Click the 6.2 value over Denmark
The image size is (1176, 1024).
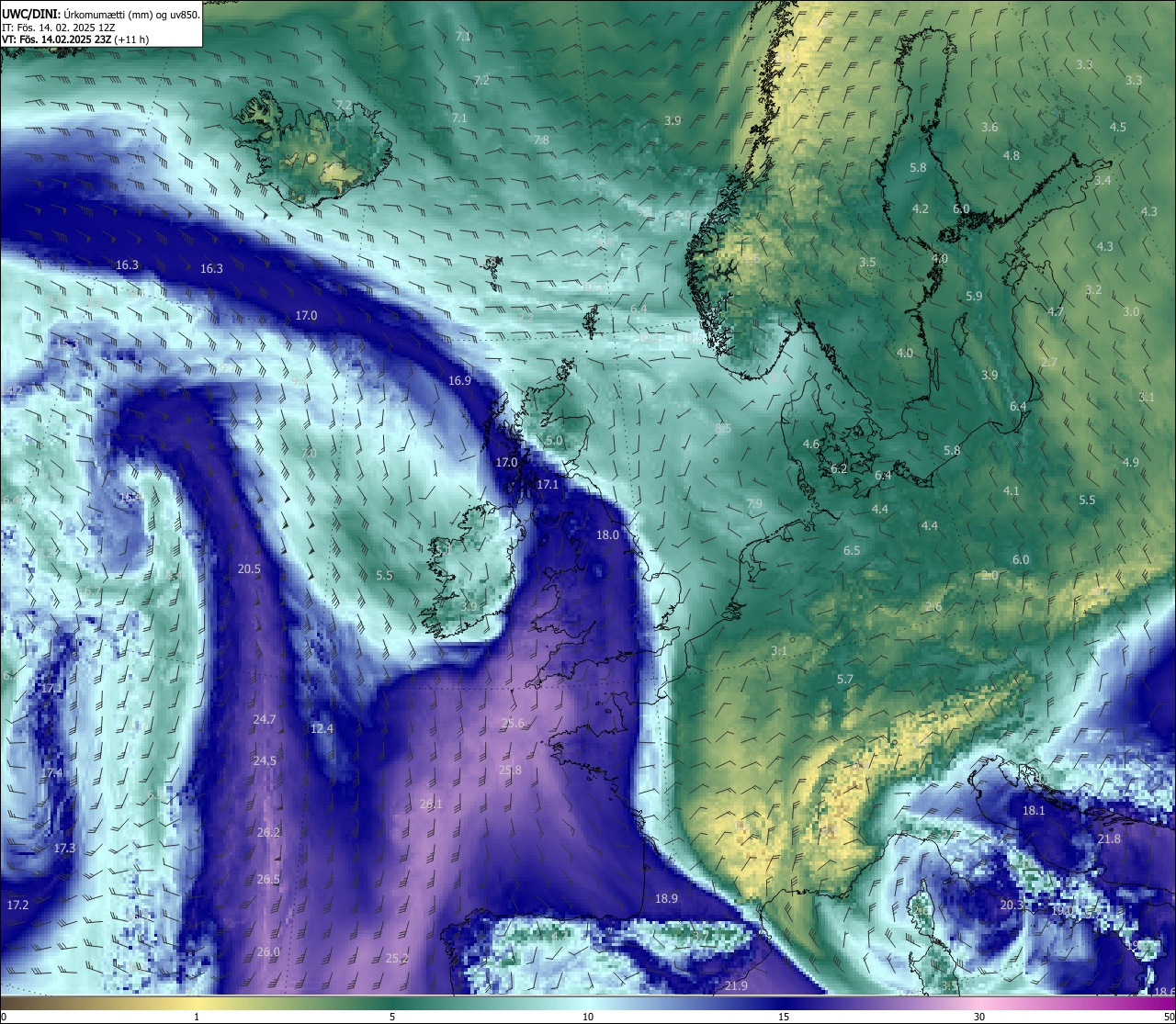coord(839,468)
